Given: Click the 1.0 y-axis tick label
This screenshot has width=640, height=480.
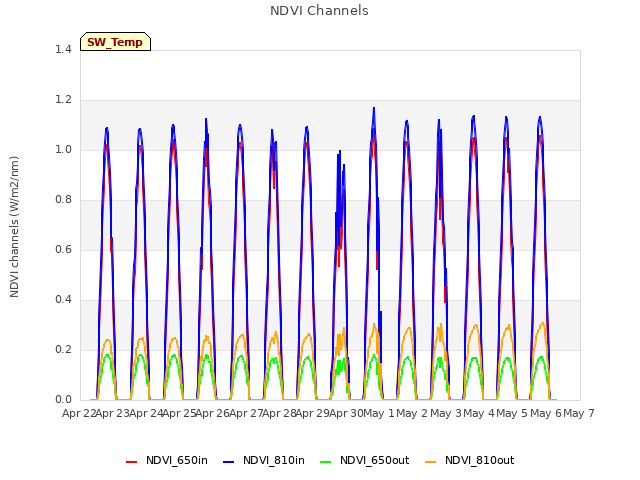Looking at the screenshot, I should (x=63, y=149).
